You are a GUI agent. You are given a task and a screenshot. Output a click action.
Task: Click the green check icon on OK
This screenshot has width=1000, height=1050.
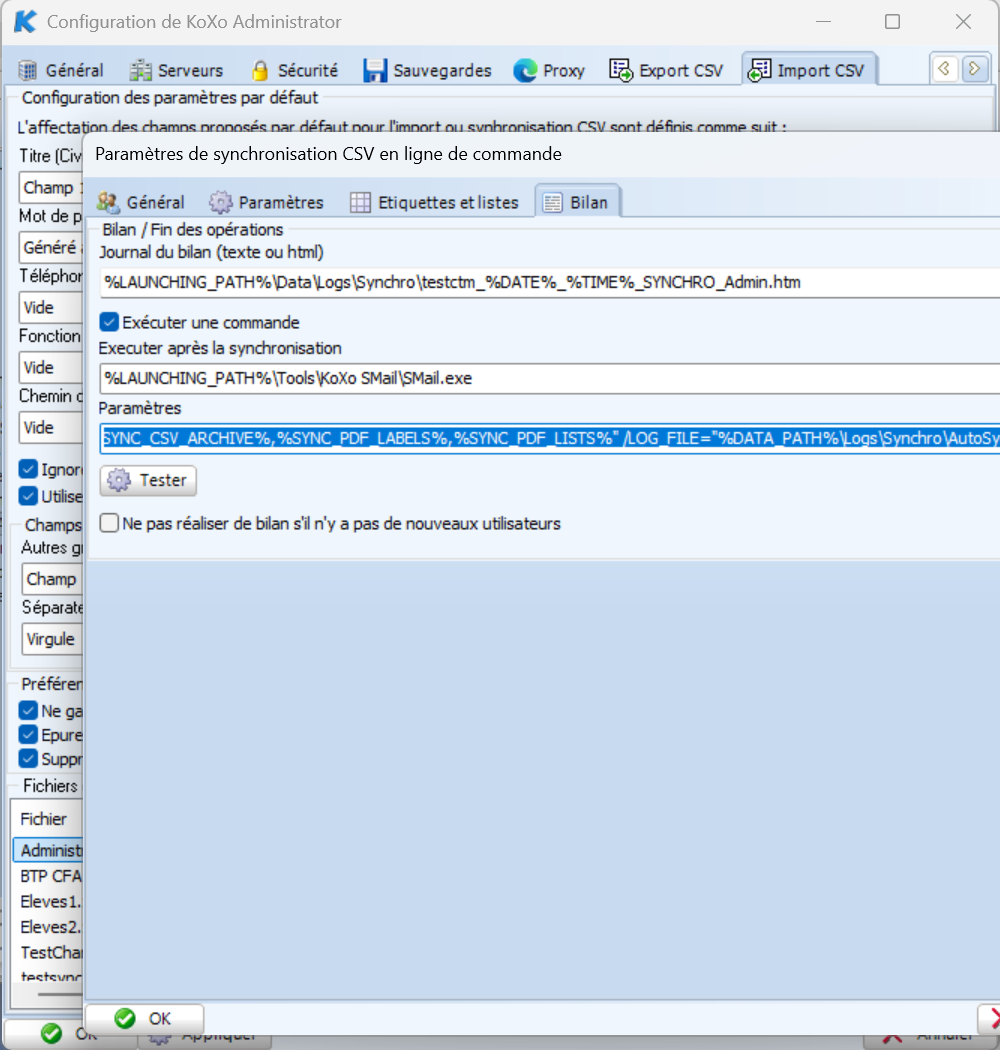tap(125, 1019)
